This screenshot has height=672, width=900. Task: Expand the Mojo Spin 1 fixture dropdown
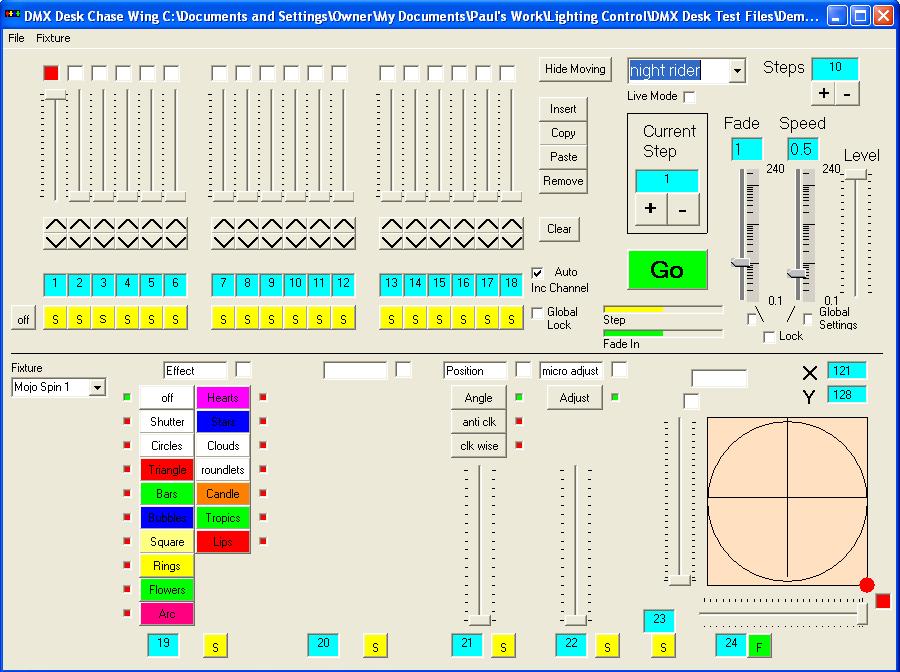(97, 387)
